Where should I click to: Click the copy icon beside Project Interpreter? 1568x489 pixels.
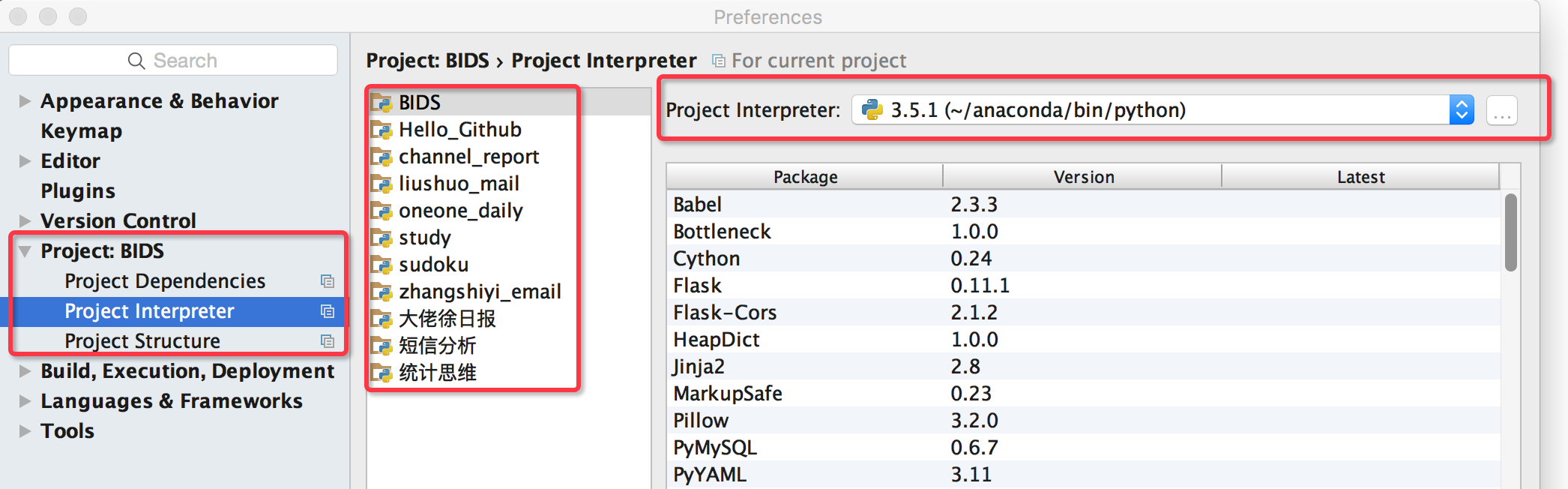coord(328,311)
